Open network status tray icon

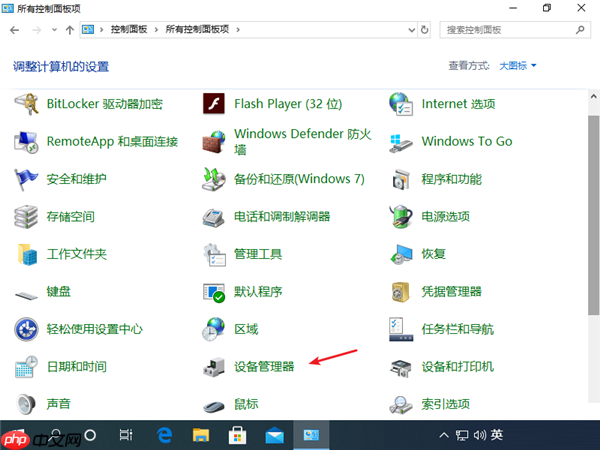click(461, 435)
